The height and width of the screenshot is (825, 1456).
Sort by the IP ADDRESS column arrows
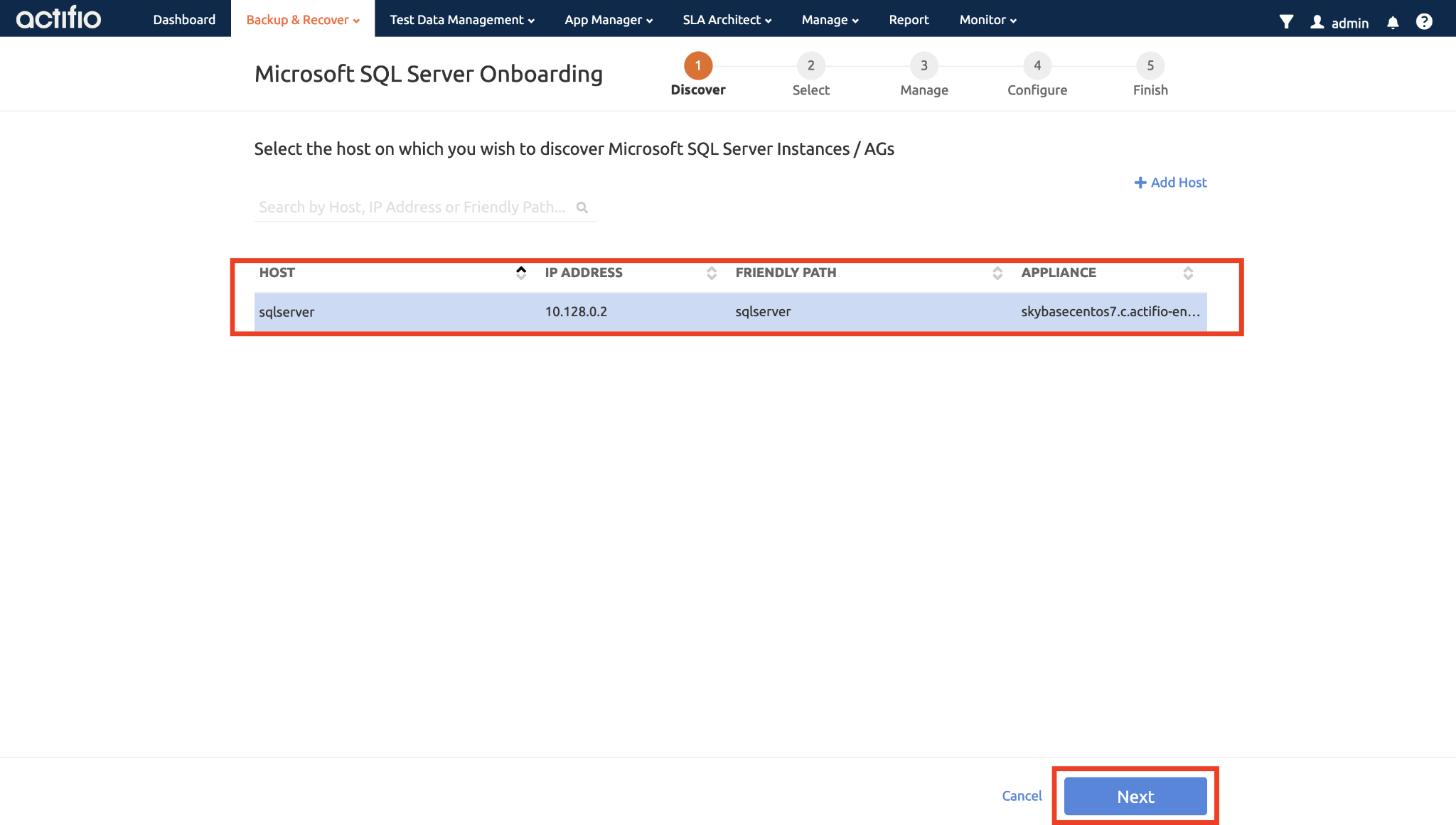pyautogui.click(x=712, y=273)
